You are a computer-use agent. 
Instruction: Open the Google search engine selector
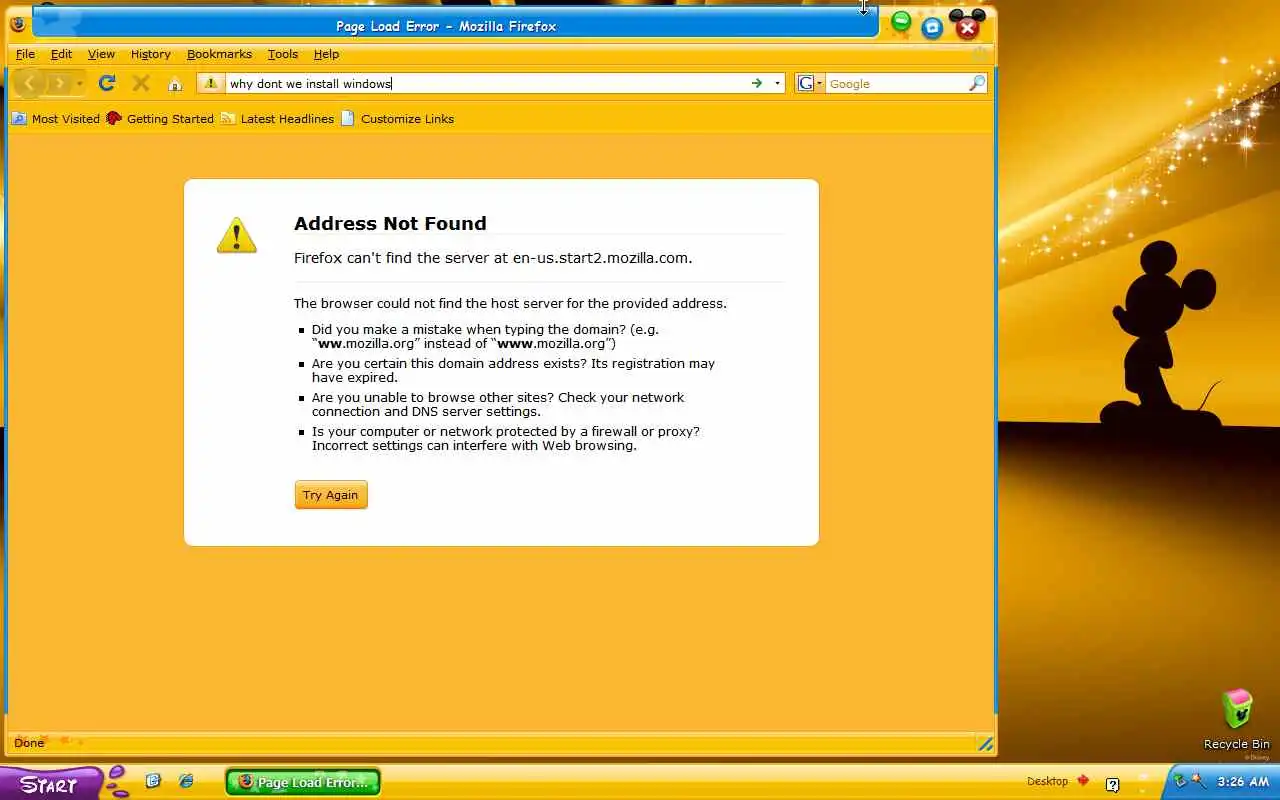click(810, 83)
